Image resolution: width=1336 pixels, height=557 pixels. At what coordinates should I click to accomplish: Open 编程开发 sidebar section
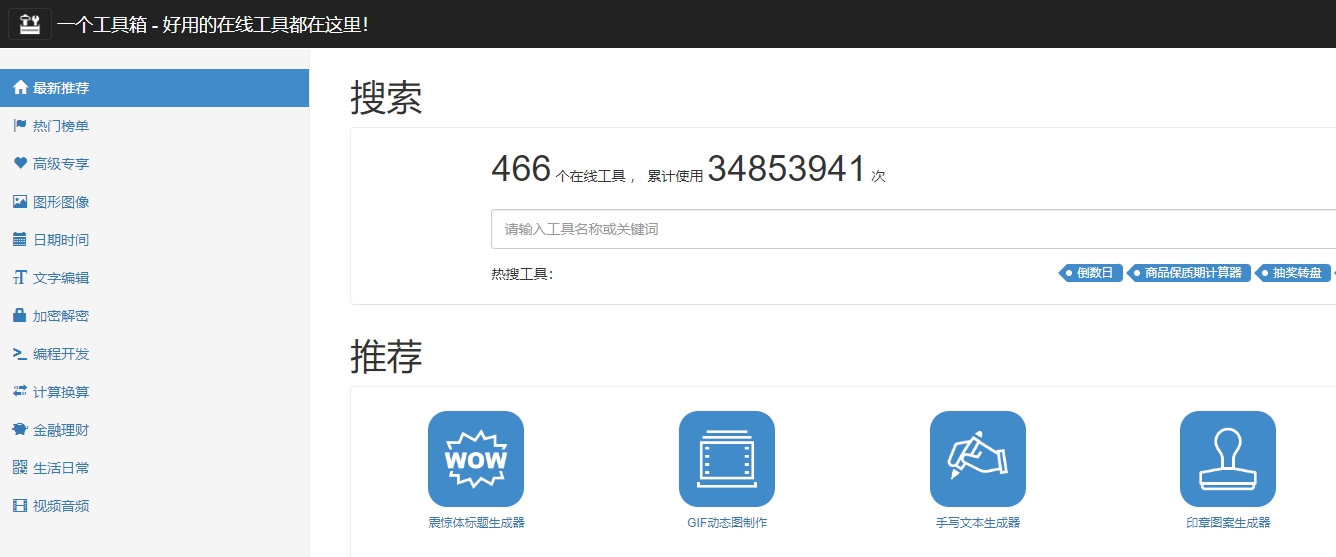tap(61, 354)
